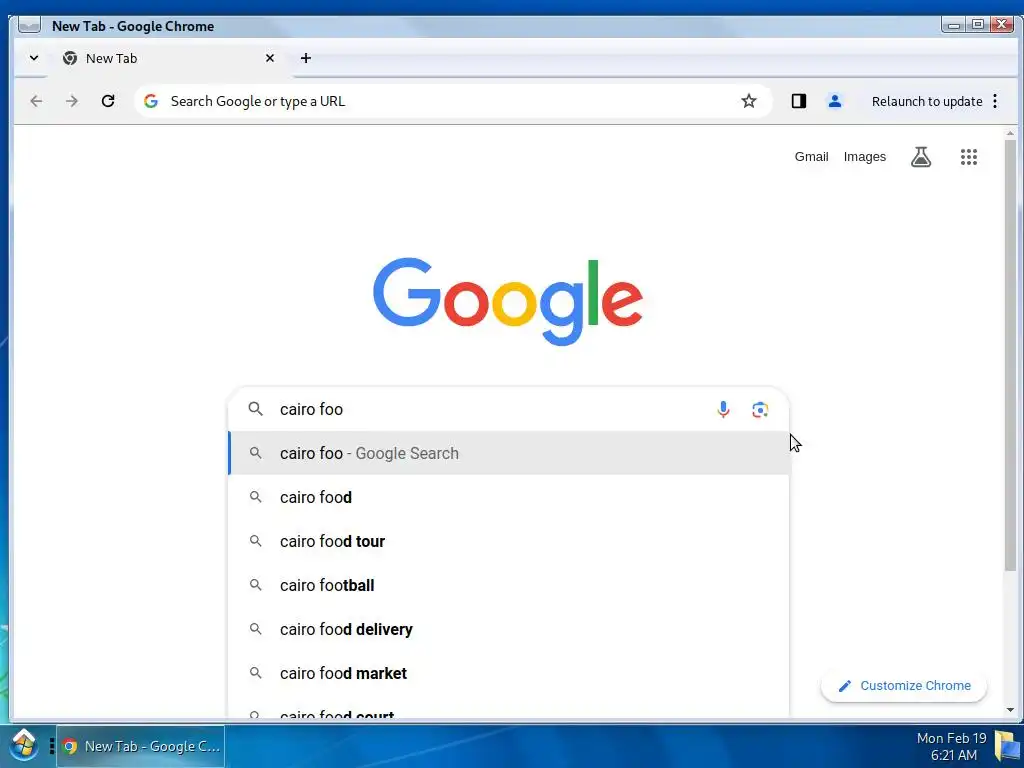This screenshot has height=768, width=1024.
Task: Click the Google icon in the address bar
Action: [151, 101]
